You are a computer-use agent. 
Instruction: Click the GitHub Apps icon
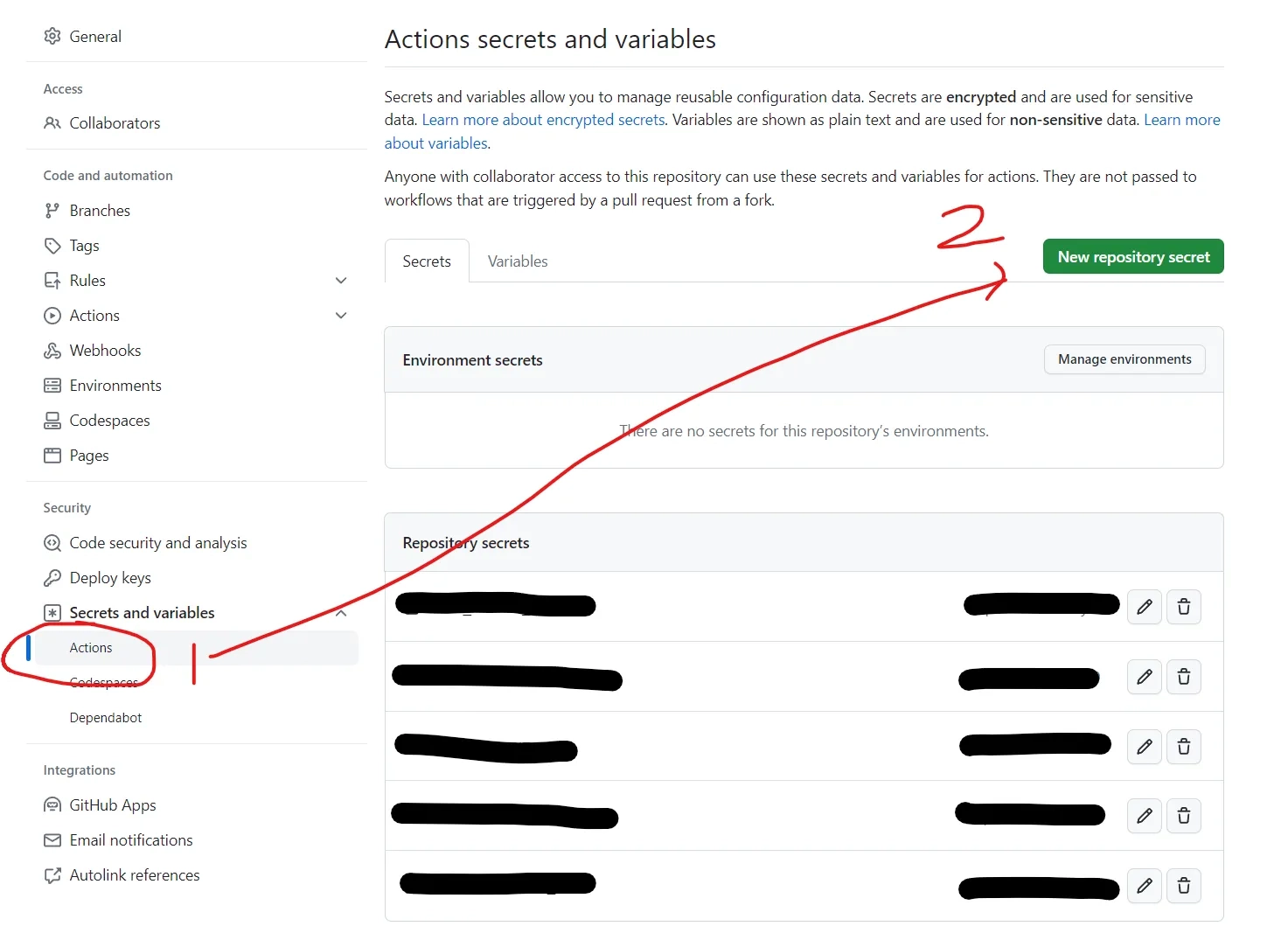click(52, 805)
